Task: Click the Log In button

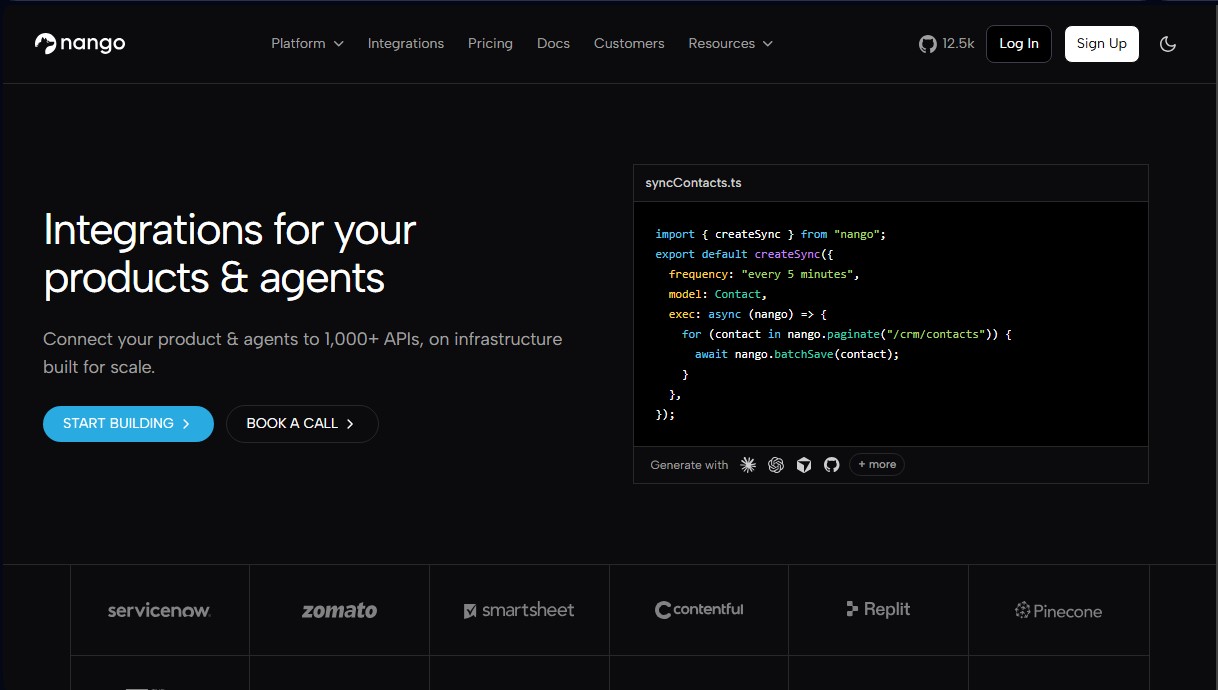Action: (1019, 44)
